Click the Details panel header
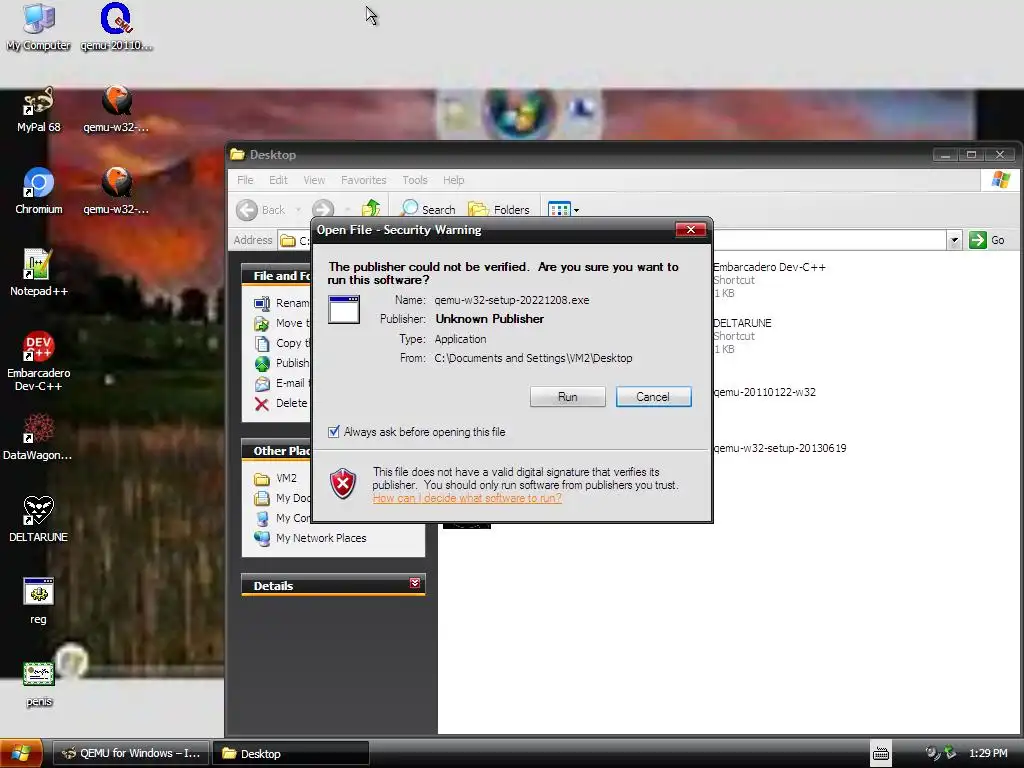Viewport: 1024px width, 768px height. (333, 585)
